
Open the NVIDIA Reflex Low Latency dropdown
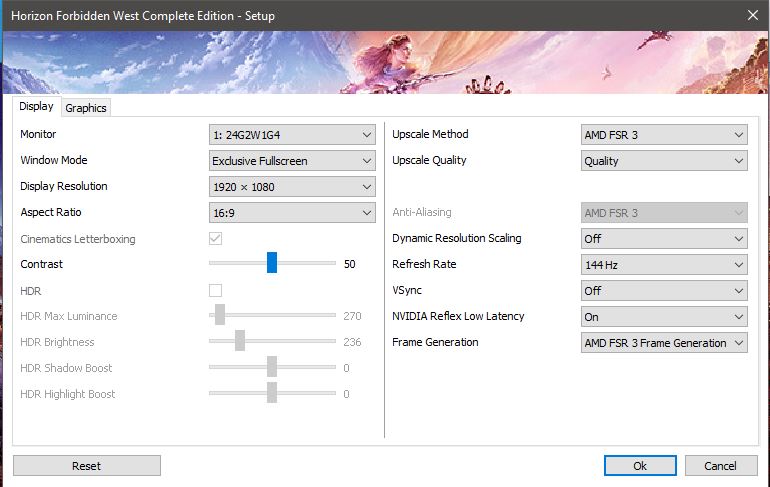664,317
